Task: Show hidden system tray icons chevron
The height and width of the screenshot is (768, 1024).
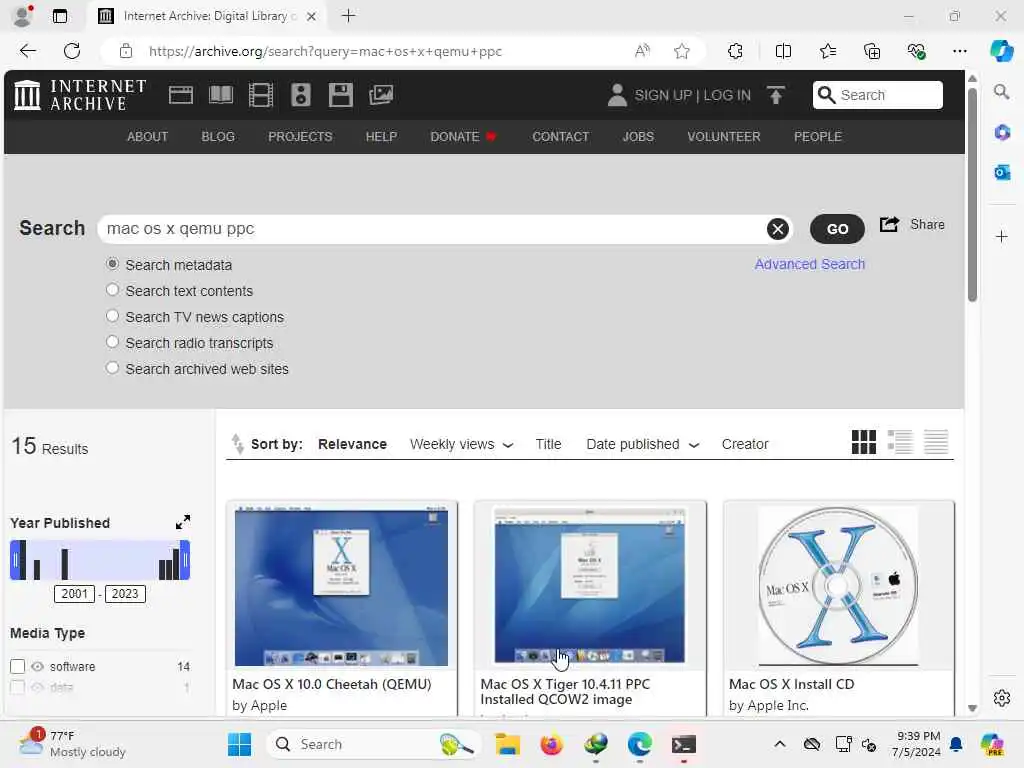Action: [780, 744]
